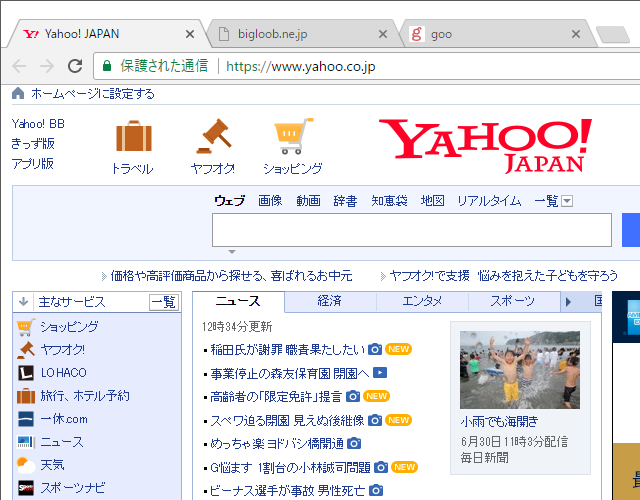Select the ニュース news tab
The width and height of the screenshot is (640, 500).
[x=238, y=302]
